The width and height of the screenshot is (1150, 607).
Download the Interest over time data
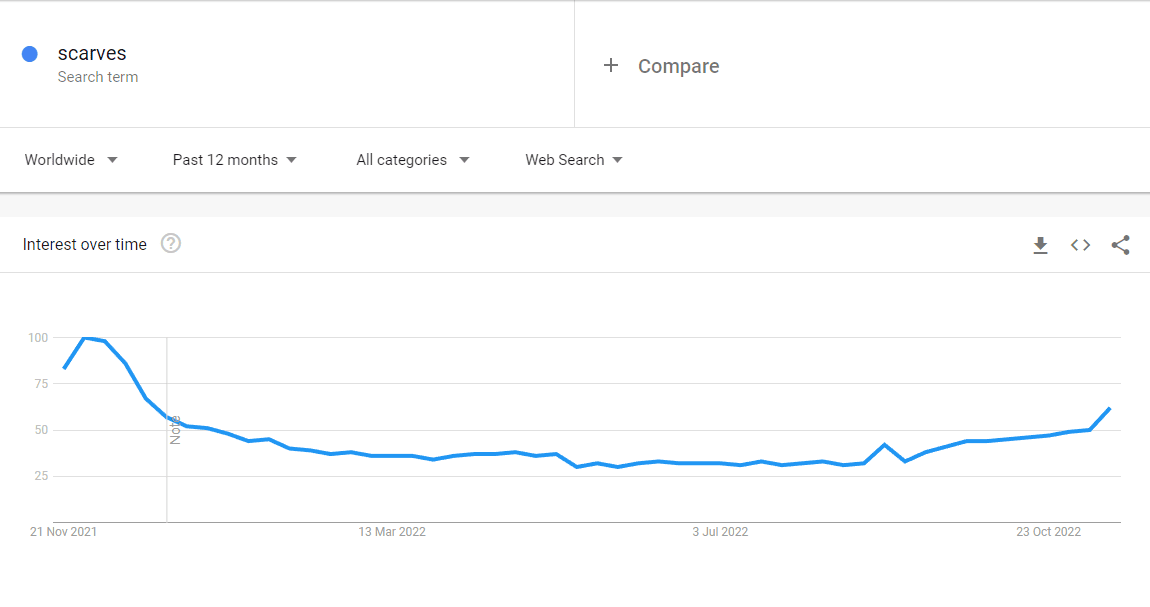[1040, 245]
